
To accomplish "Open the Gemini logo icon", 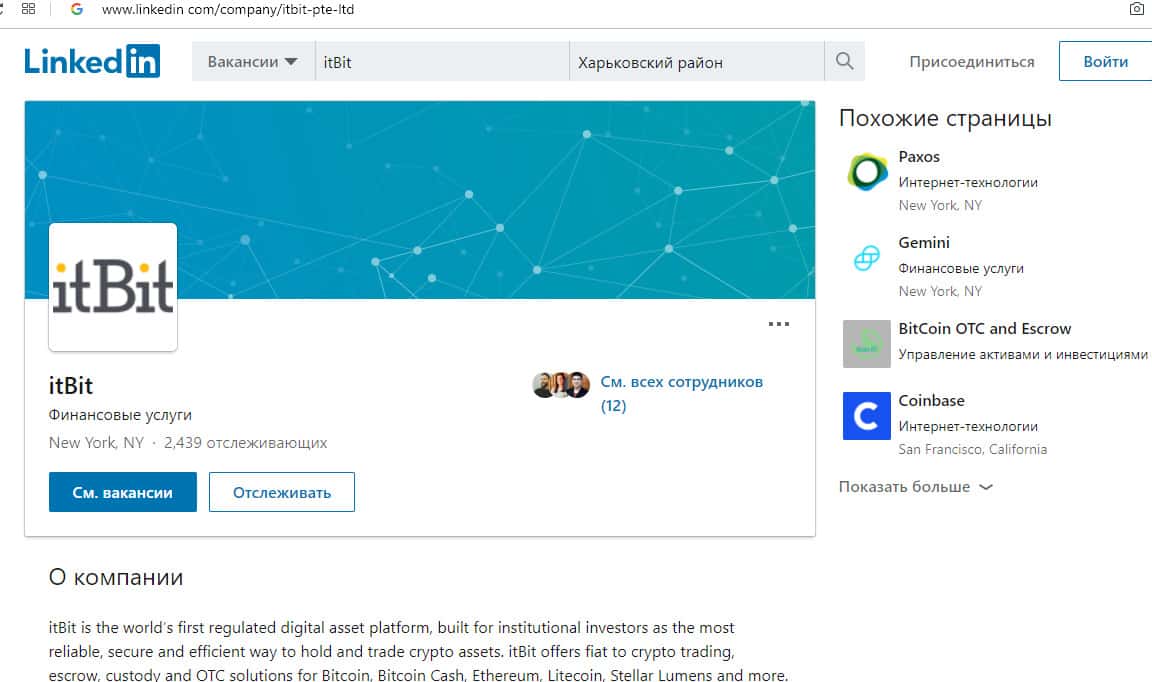I will (866, 258).
